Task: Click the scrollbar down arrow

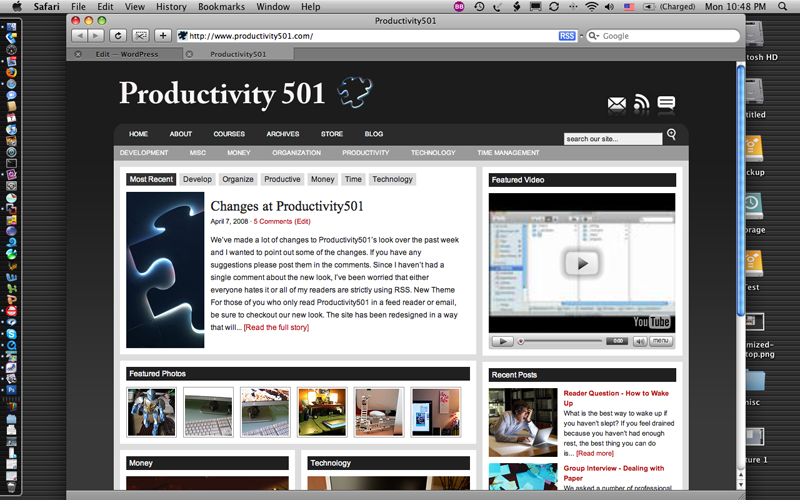Action: [x=741, y=485]
